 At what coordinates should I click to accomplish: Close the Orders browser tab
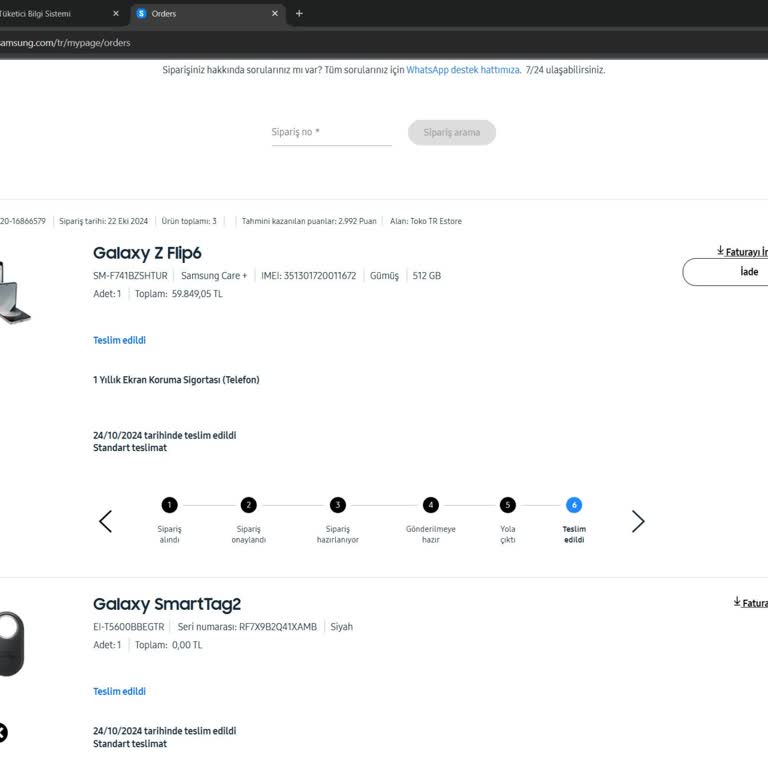[x=275, y=14]
